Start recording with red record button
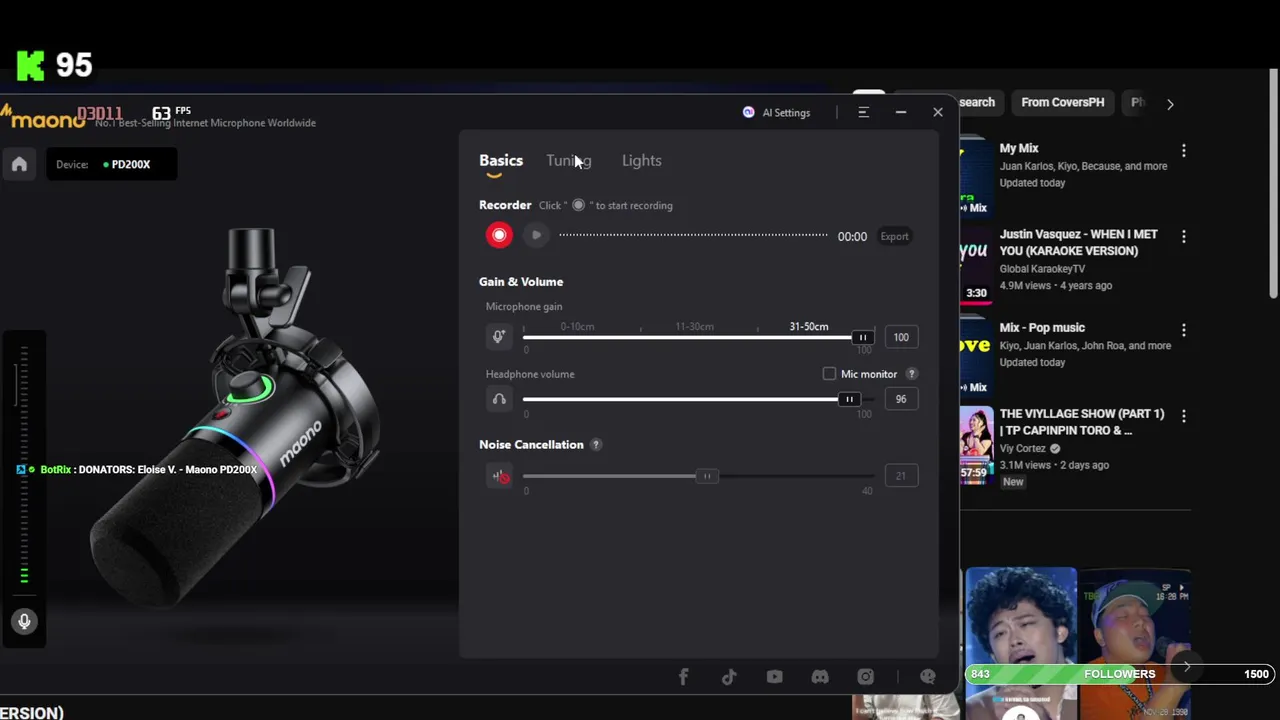 (499, 236)
